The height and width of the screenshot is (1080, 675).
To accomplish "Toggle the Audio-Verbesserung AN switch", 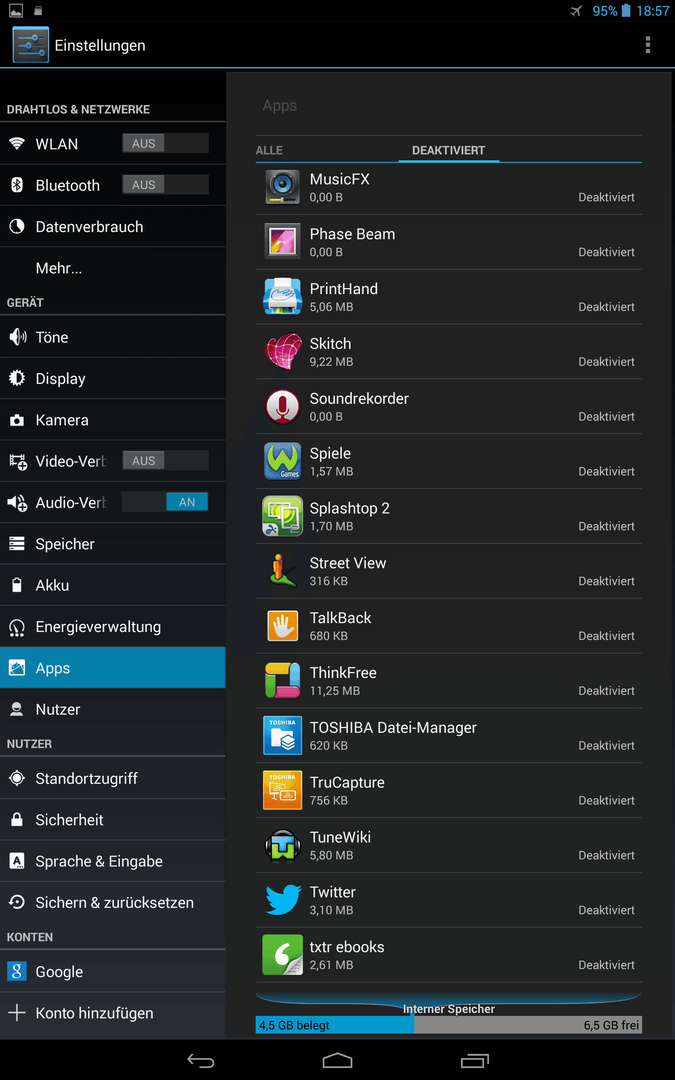I will click(x=165, y=501).
